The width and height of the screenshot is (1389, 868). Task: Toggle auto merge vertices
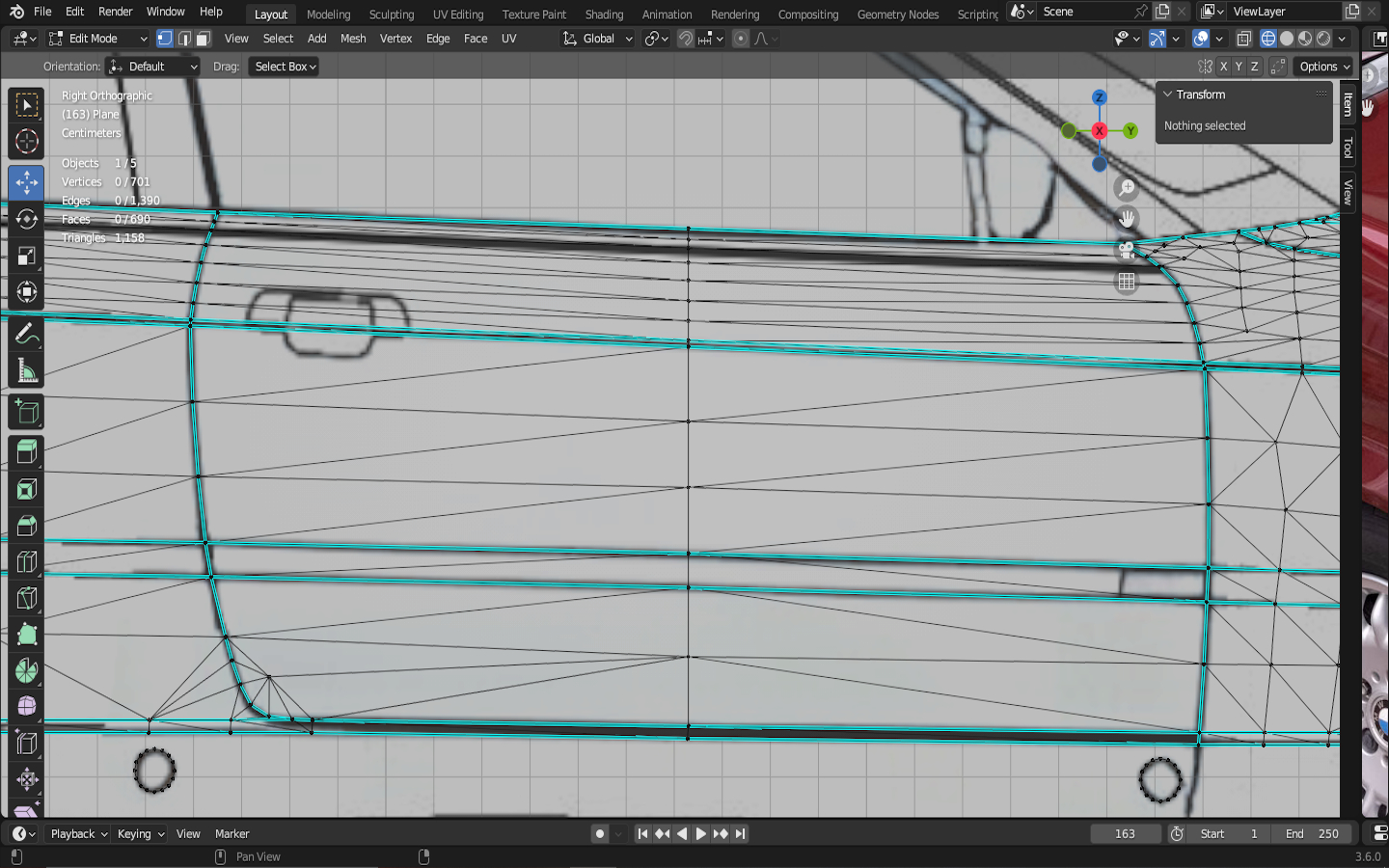point(1278,67)
